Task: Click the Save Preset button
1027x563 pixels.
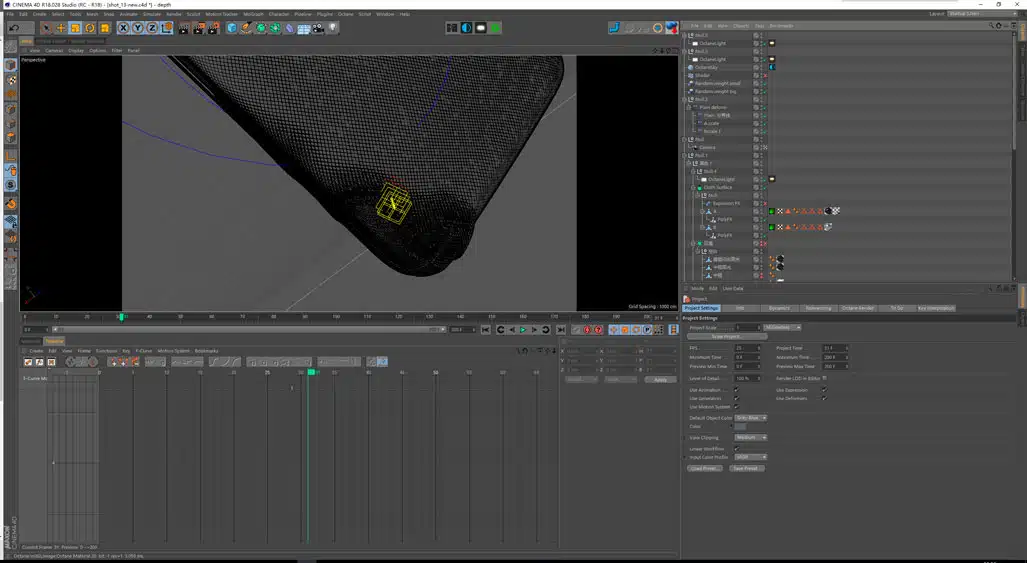Action: pos(744,468)
